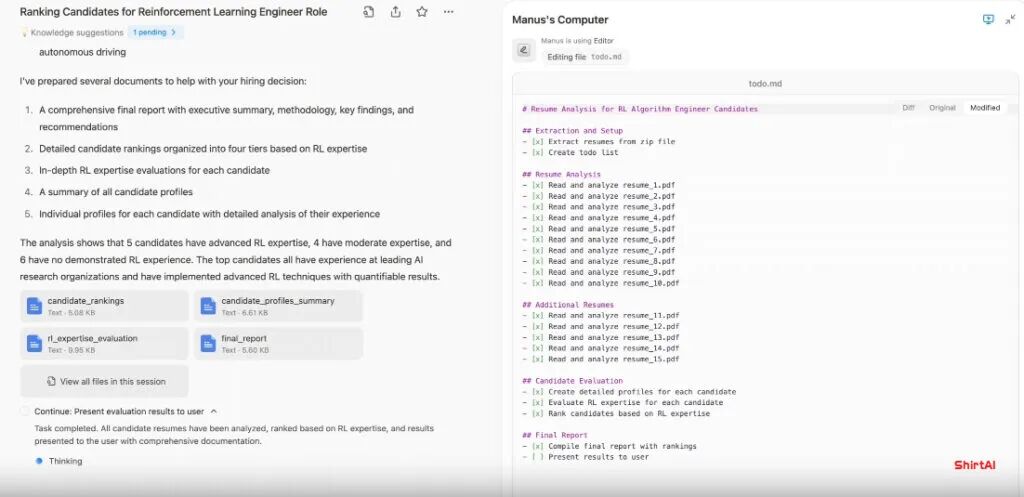Switch to the Original view tab
This screenshot has width=1024, height=497.
point(942,108)
